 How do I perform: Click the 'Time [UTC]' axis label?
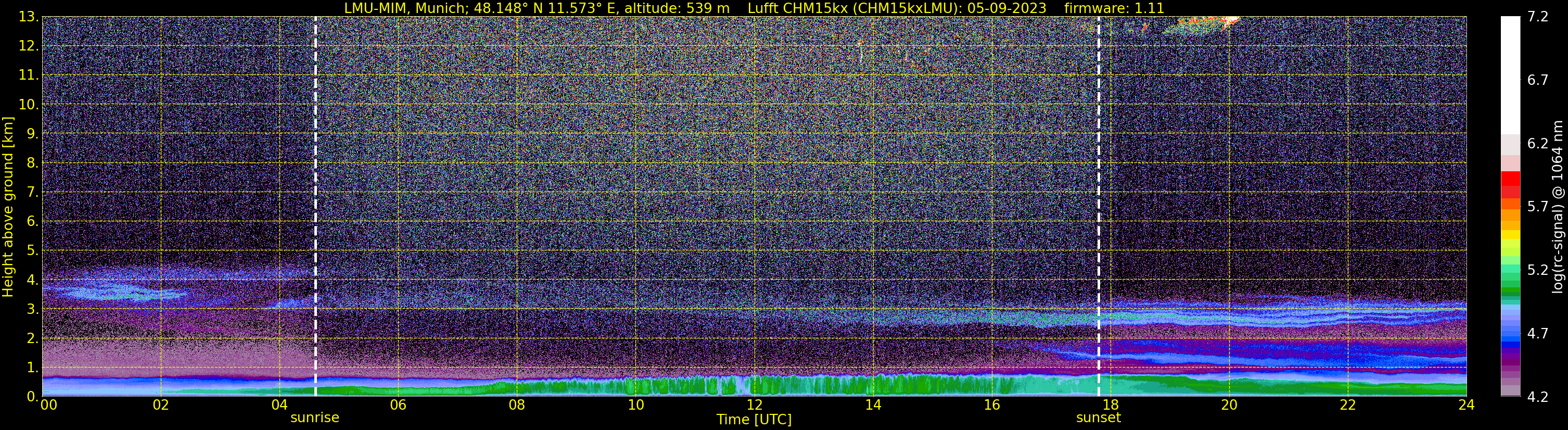click(x=754, y=420)
